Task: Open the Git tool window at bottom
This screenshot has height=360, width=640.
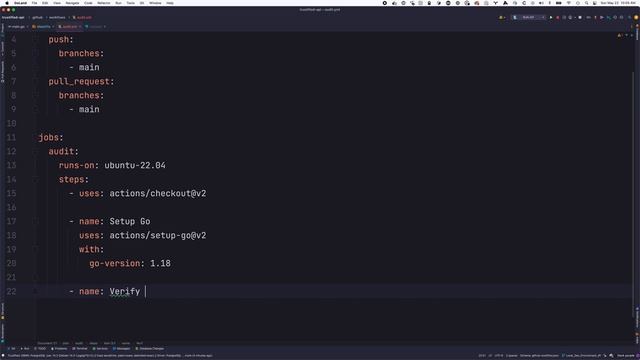Action: tap(12, 349)
